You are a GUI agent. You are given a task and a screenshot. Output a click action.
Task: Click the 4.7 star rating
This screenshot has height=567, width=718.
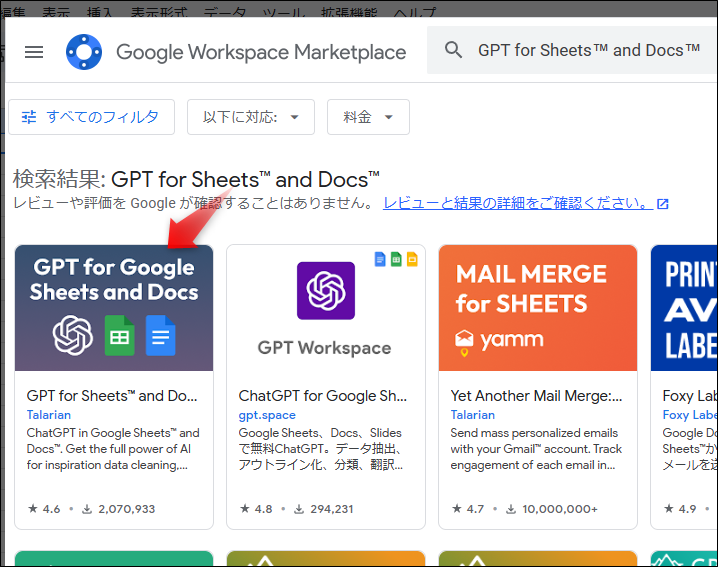click(468, 509)
